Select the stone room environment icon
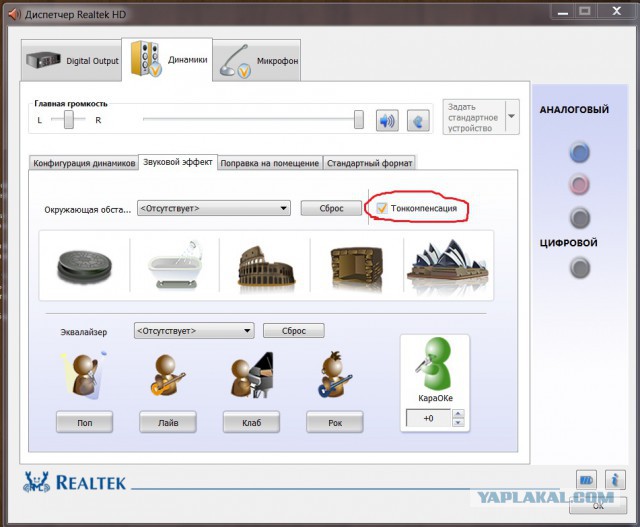The width and height of the screenshot is (640, 527). (356, 267)
